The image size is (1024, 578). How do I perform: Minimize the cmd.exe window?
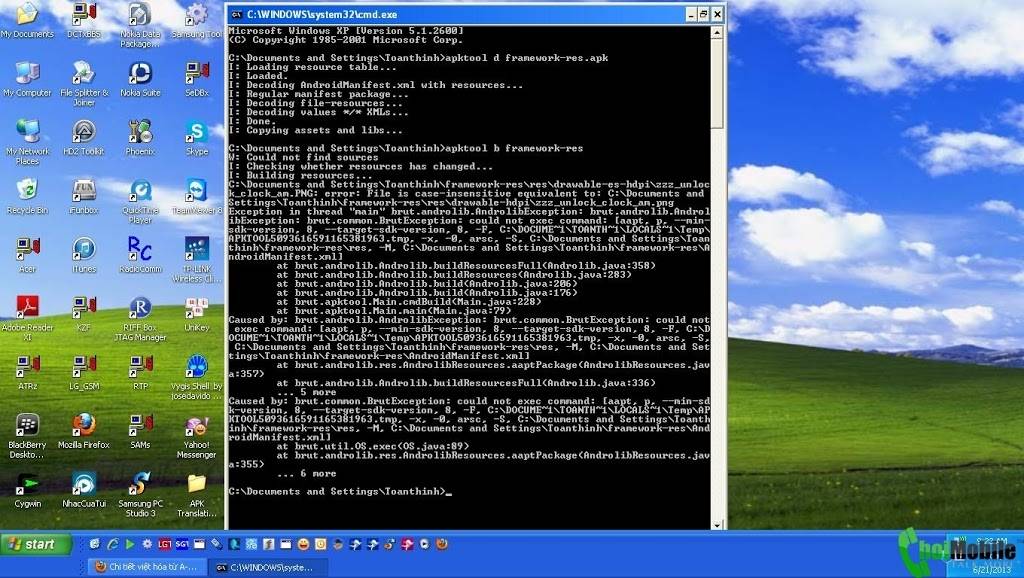point(691,14)
